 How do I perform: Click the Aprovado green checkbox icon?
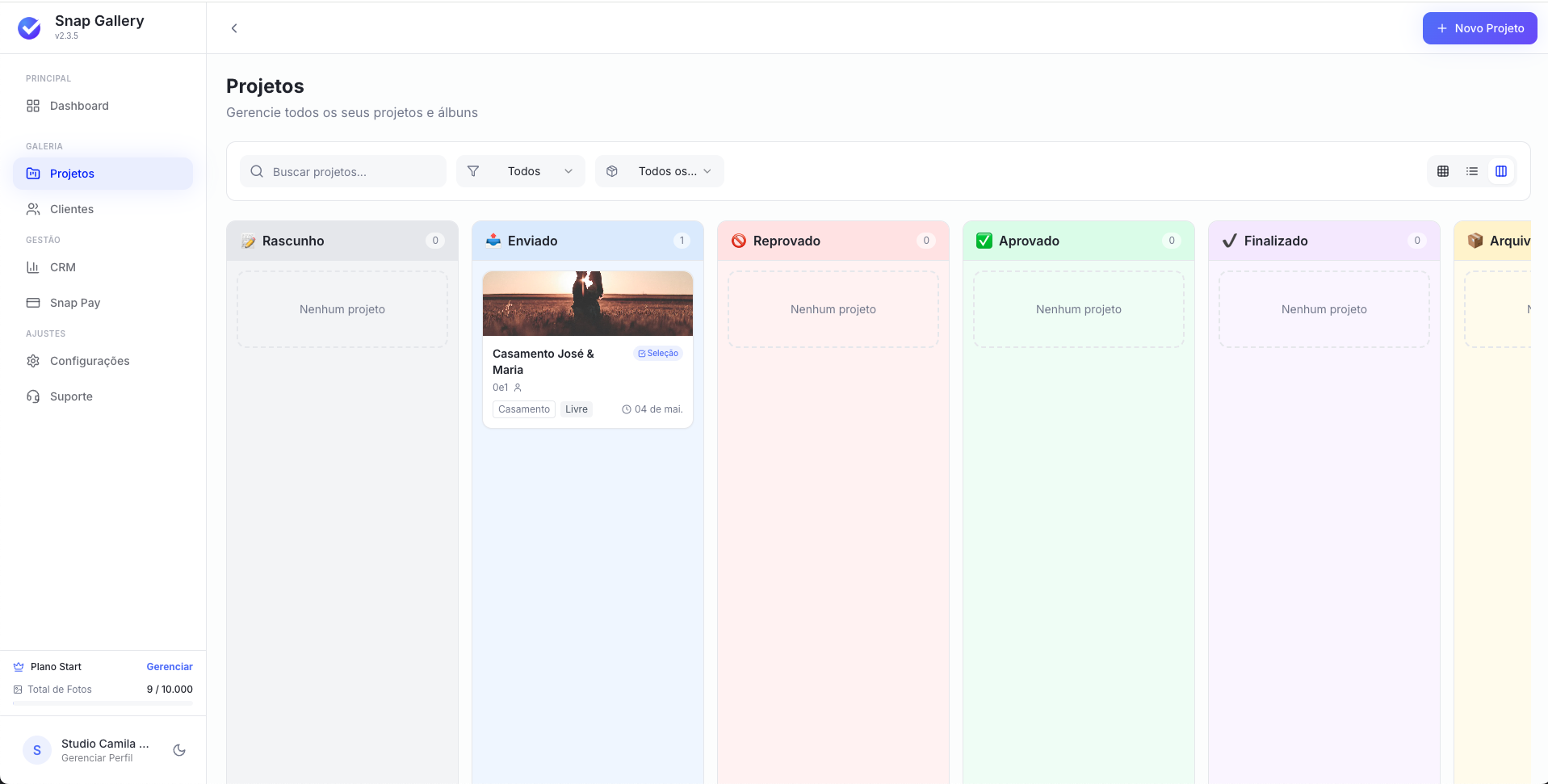(984, 241)
